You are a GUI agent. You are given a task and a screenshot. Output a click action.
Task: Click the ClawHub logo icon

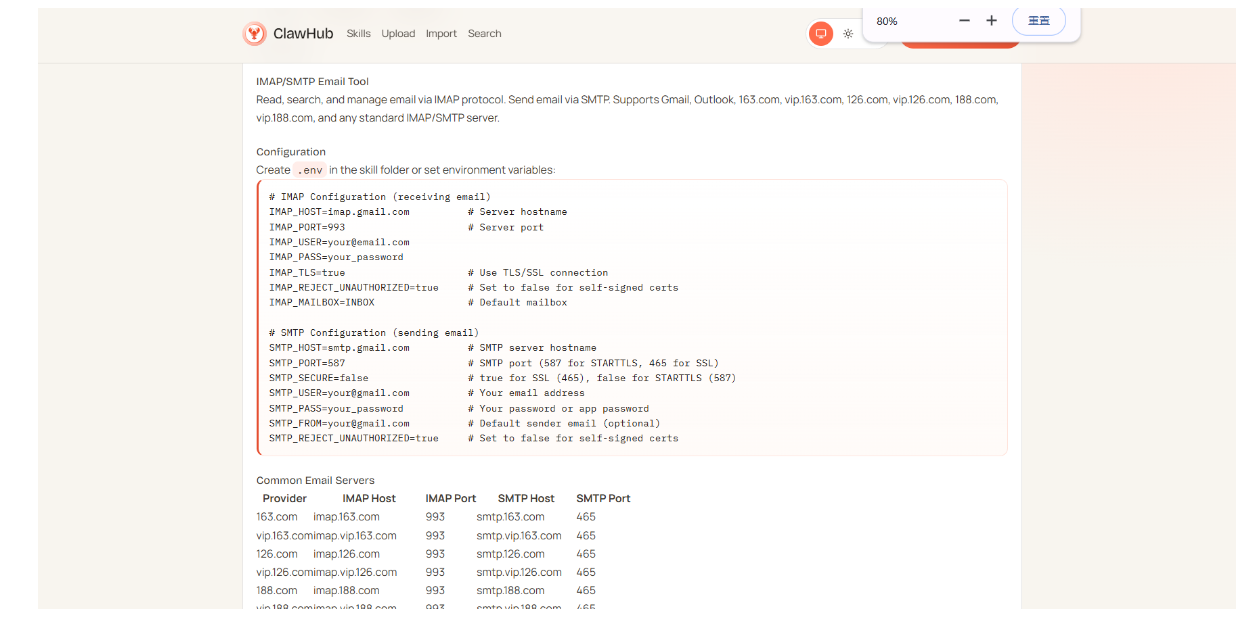click(254, 34)
